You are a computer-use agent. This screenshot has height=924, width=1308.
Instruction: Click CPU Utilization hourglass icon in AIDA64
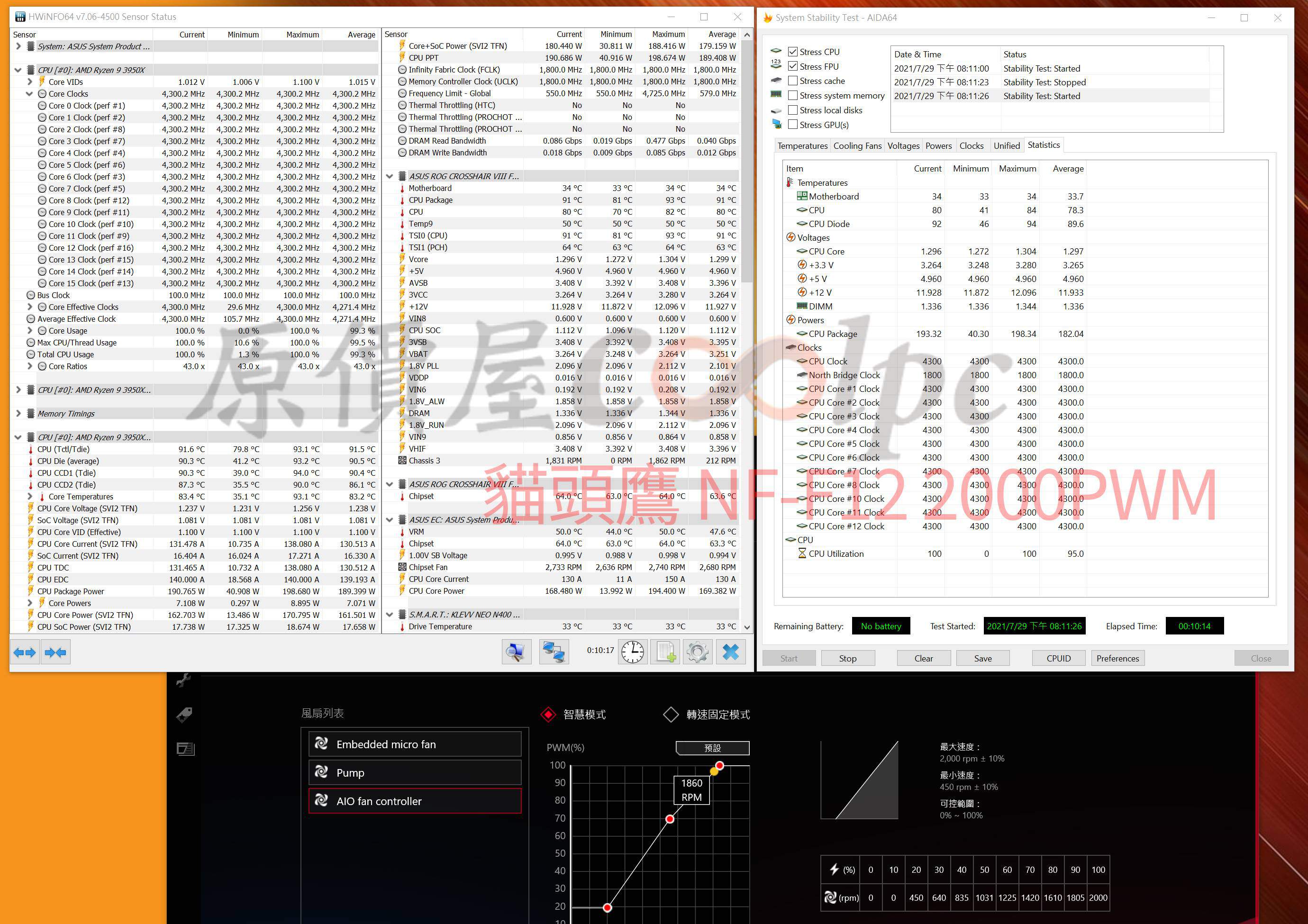pos(802,554)
